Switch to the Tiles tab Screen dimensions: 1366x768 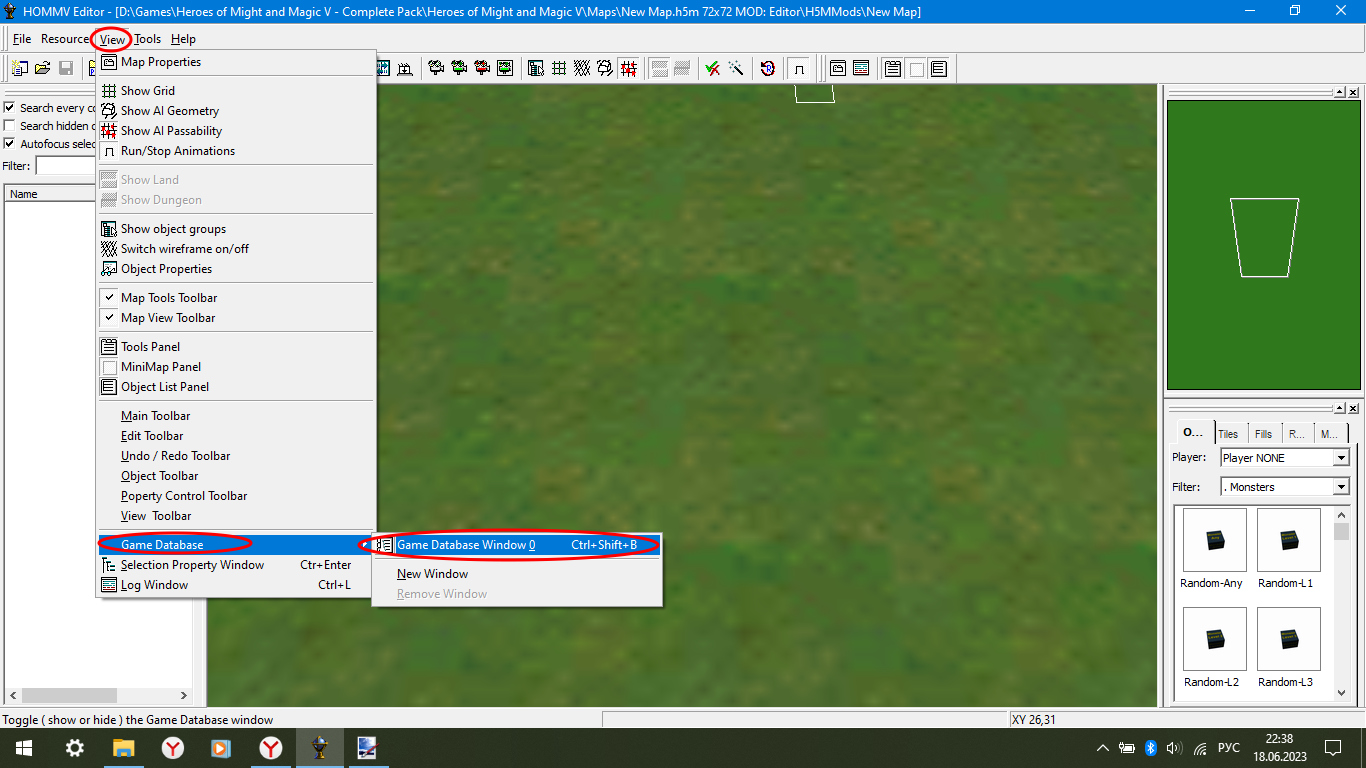[1228, 434]
